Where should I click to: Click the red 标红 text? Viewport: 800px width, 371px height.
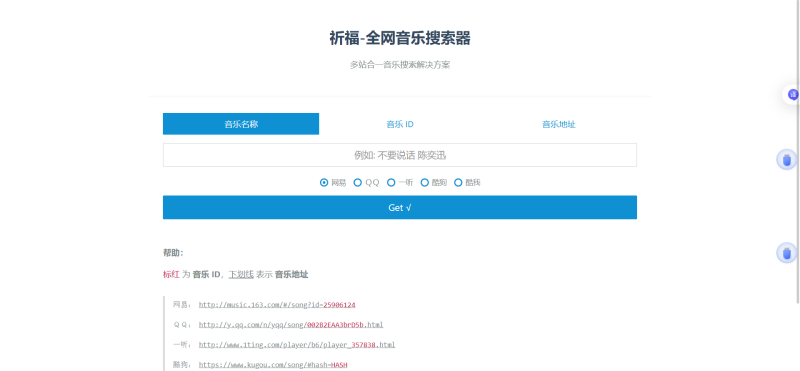click(x=171, y=275)
